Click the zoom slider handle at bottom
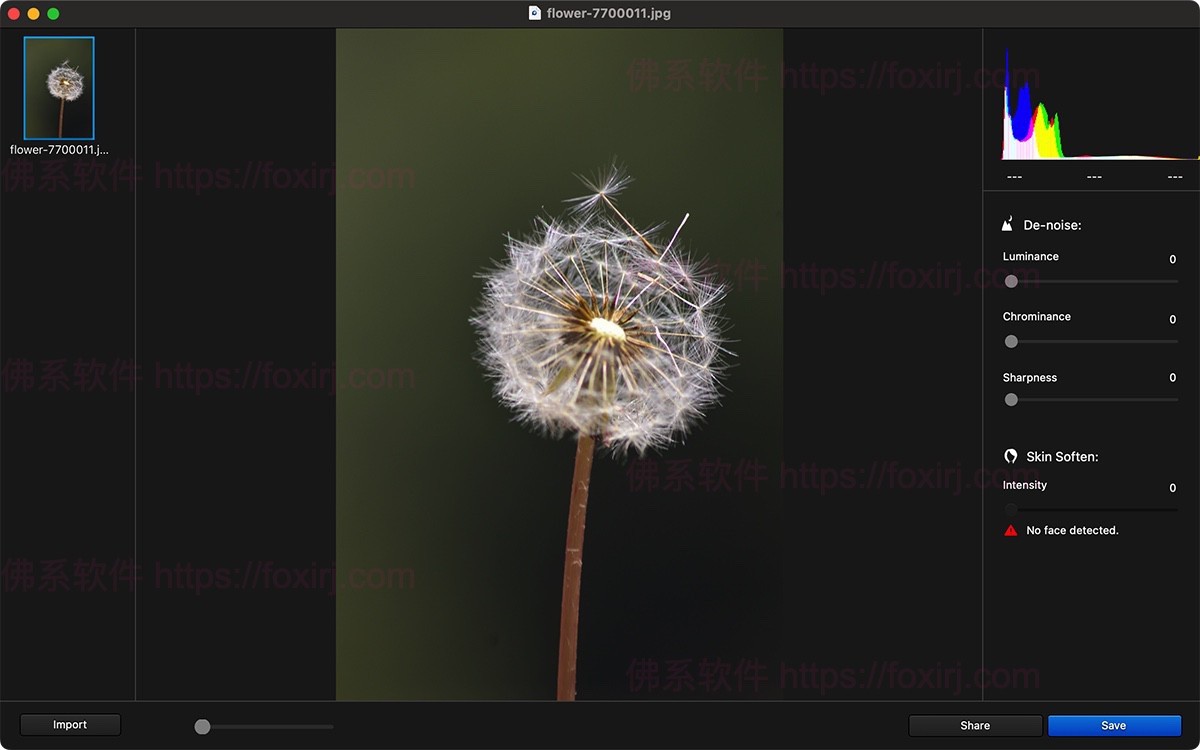 click(202, 727)
